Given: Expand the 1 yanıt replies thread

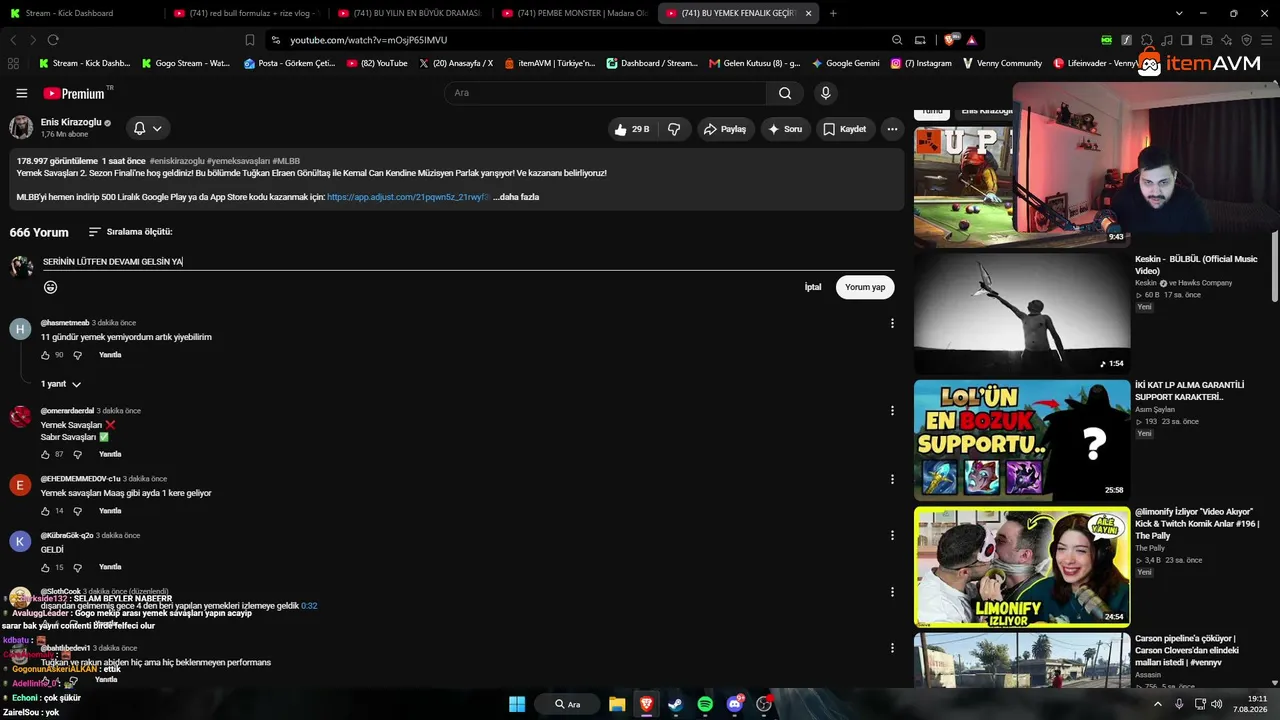Looking at the screenshot, I should point(61,384).
